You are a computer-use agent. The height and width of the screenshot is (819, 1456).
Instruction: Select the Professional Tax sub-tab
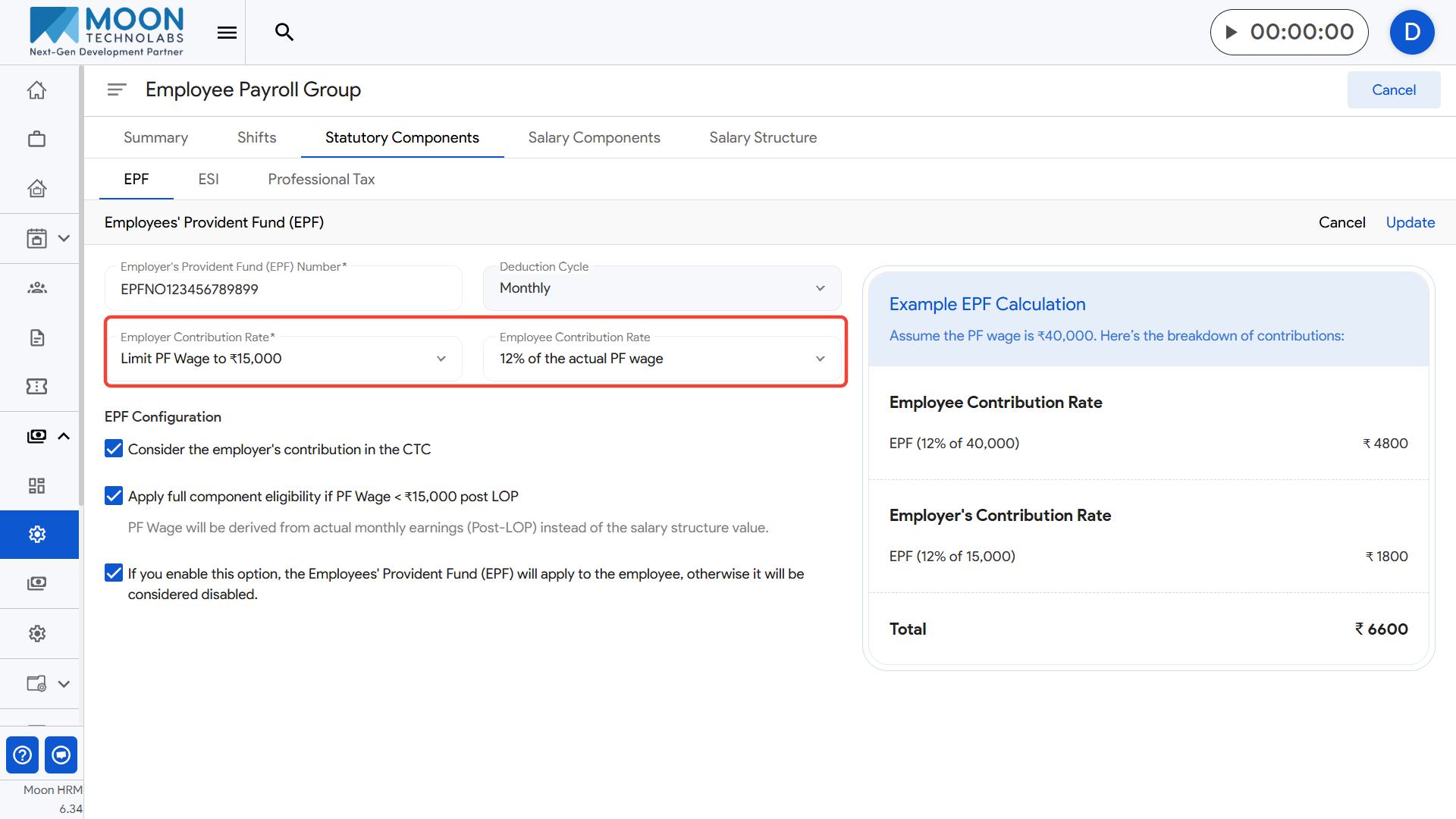tap(321, 179)
